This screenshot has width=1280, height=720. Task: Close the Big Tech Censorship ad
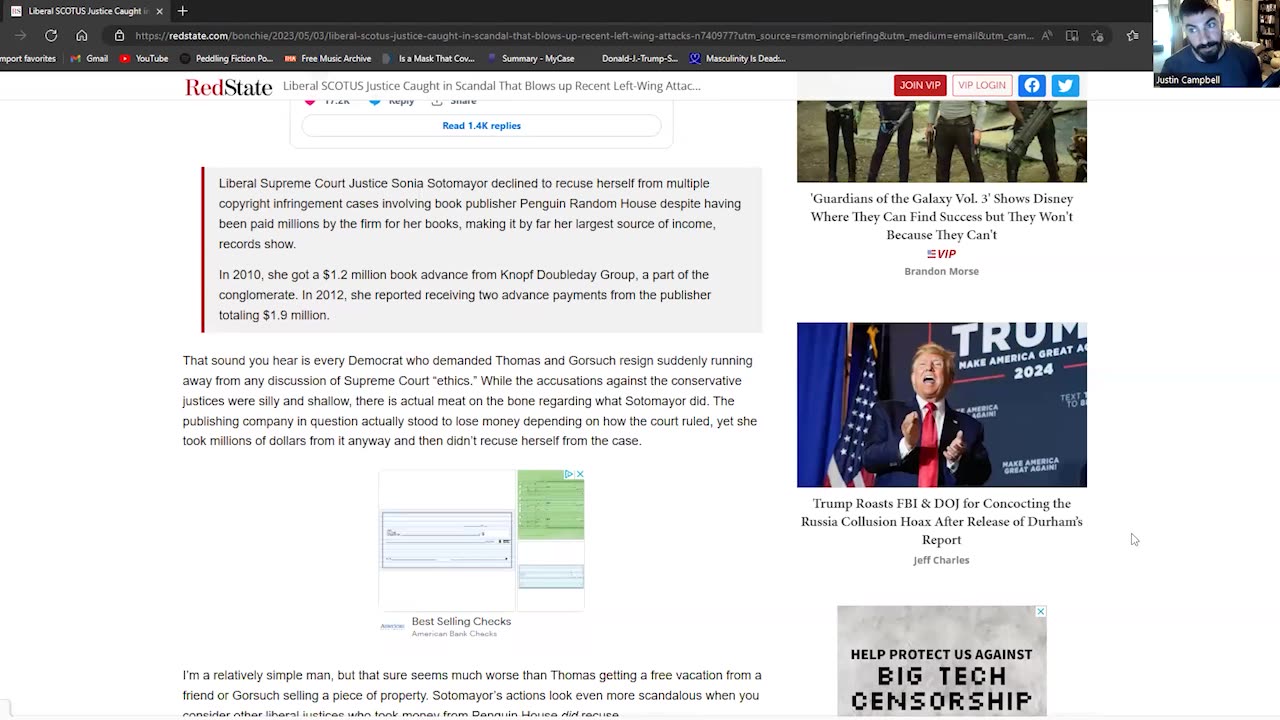[x=1041, y=611]
